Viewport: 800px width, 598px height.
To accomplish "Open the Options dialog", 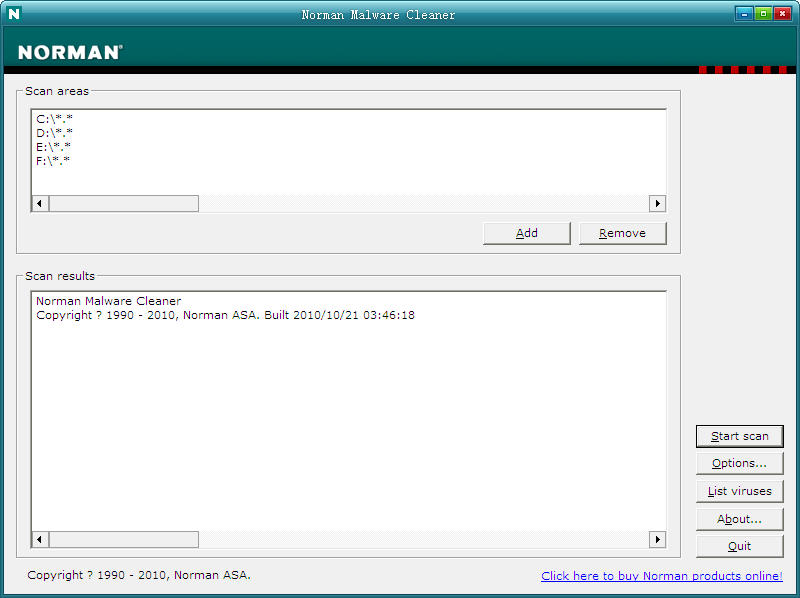I will click(x=739, y=463).
